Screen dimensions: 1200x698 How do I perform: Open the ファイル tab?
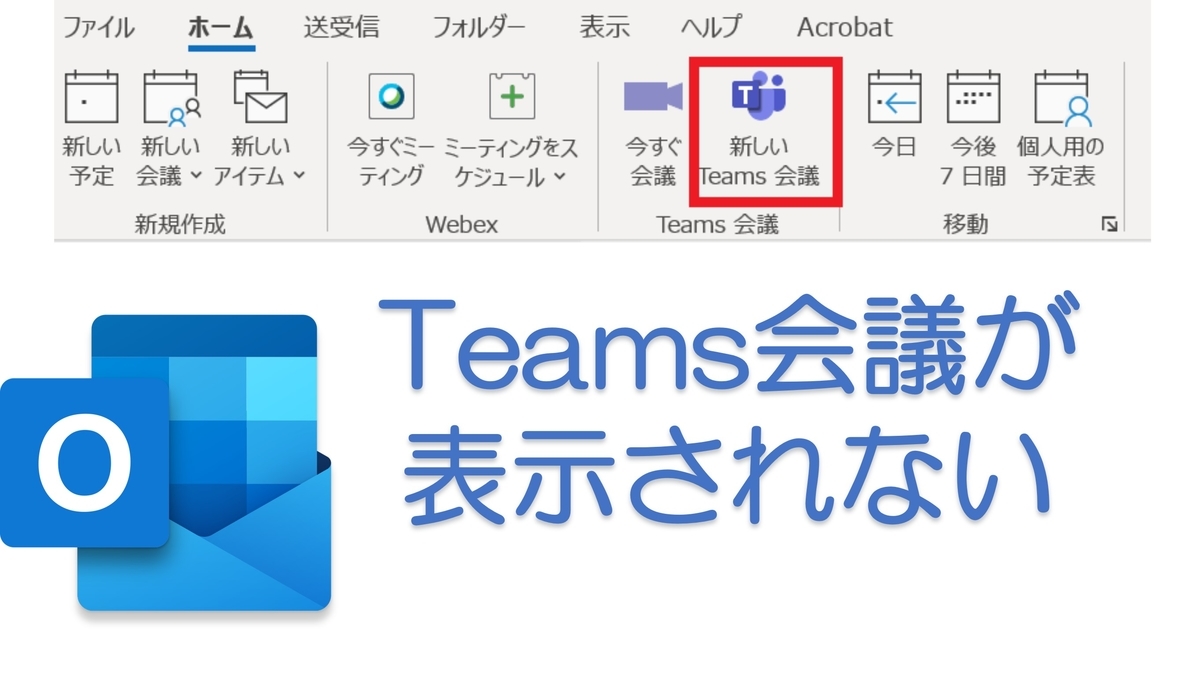[98, 27]
